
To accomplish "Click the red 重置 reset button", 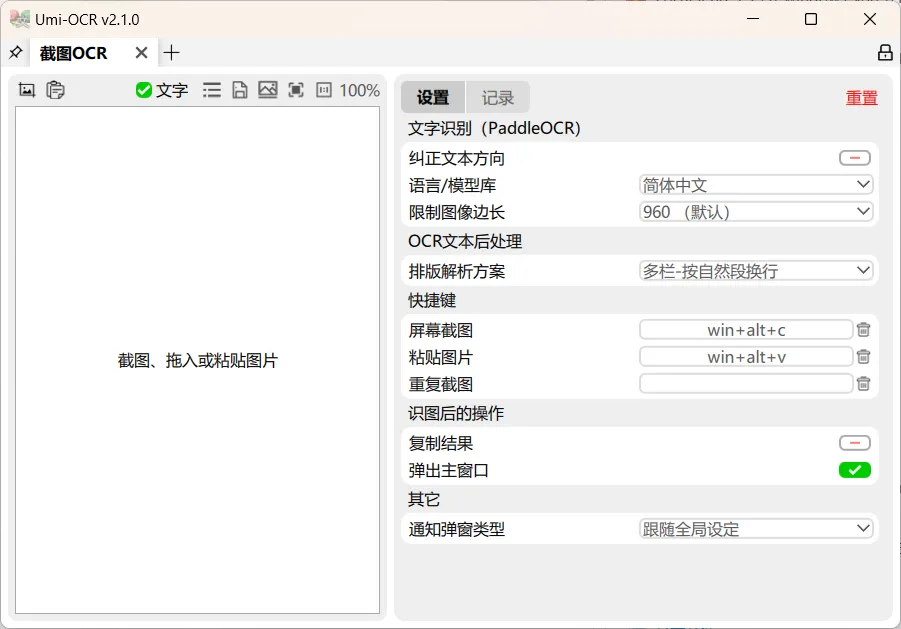I will click(x=861, y=98).
